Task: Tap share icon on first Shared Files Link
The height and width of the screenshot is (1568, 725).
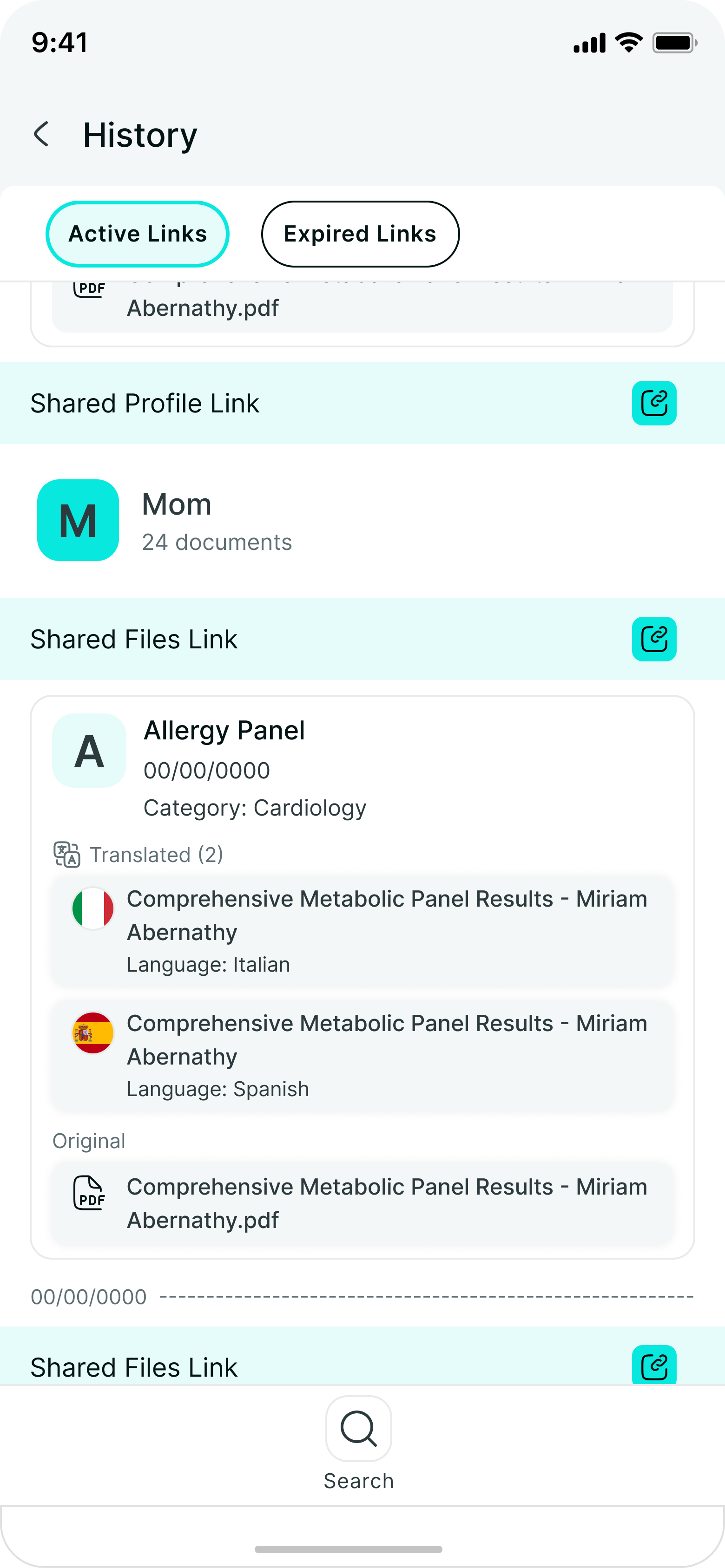Action: (654, 639)
